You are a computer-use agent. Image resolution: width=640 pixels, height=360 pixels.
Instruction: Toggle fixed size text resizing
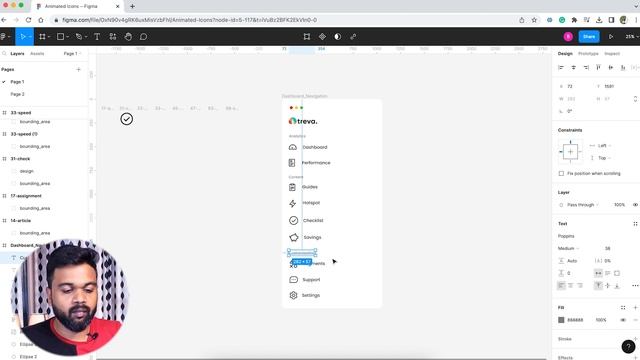point(617,273)
